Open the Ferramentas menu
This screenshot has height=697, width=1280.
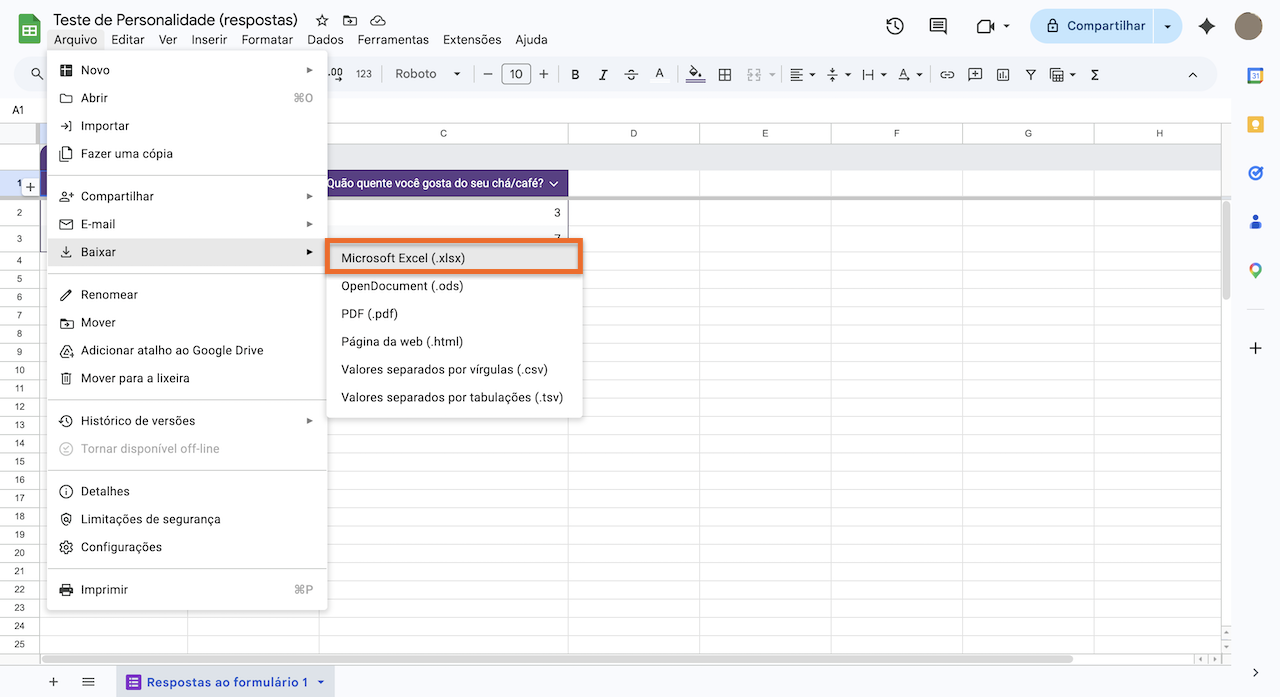(x=393, y=40)
